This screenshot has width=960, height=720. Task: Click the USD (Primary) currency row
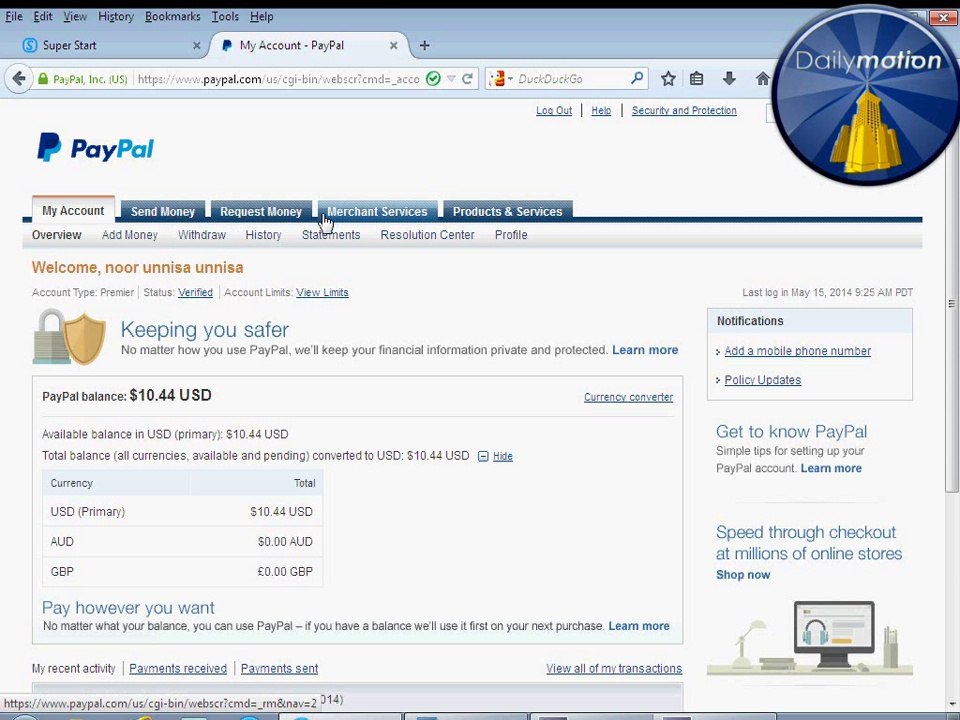pos(182,512)
